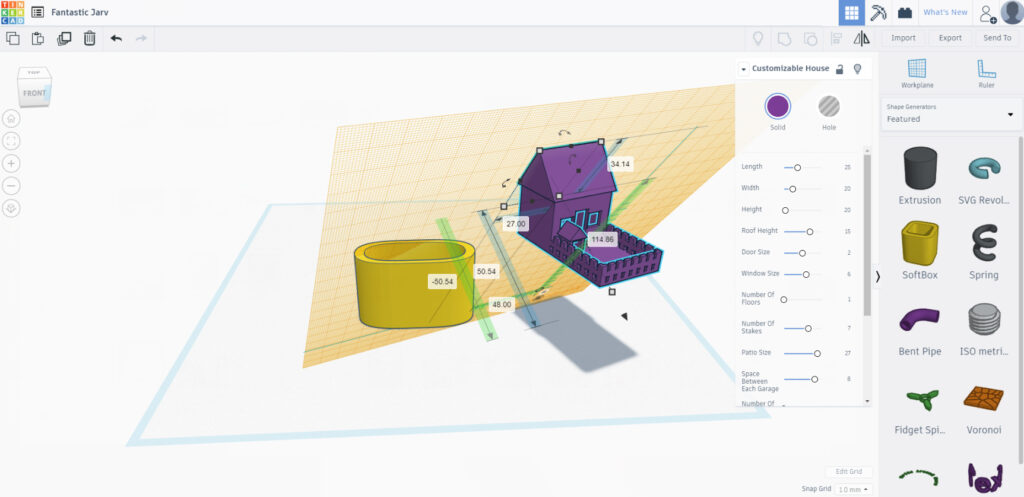Click the Ungroup shapes icon
This screenshot has width=1024, height=497.
tap(810, 39)
